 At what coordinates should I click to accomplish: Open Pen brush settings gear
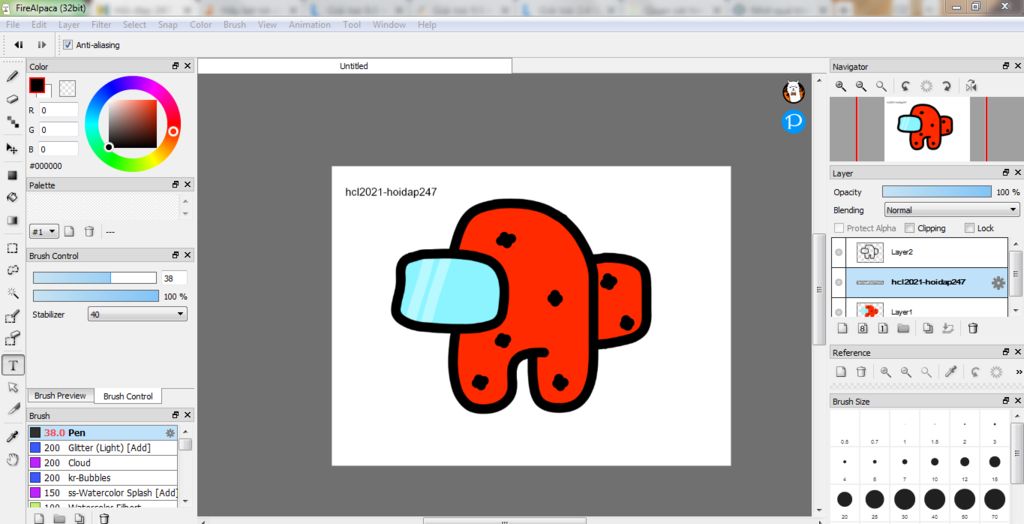pyautogui.click(x=170, y=433)
